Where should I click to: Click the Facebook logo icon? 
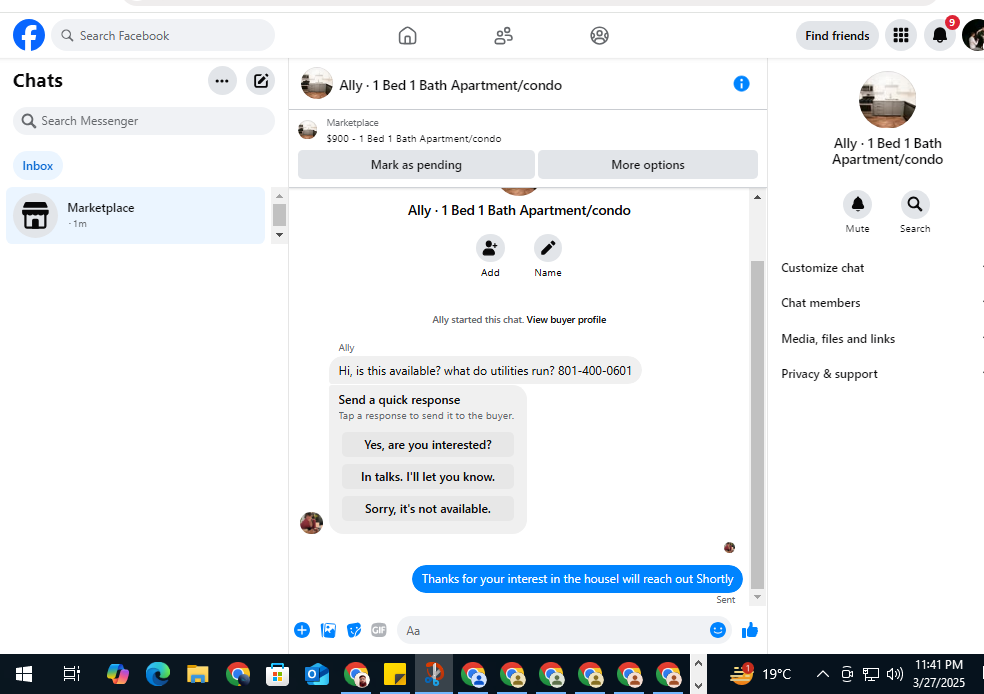(x=29, y=35)
